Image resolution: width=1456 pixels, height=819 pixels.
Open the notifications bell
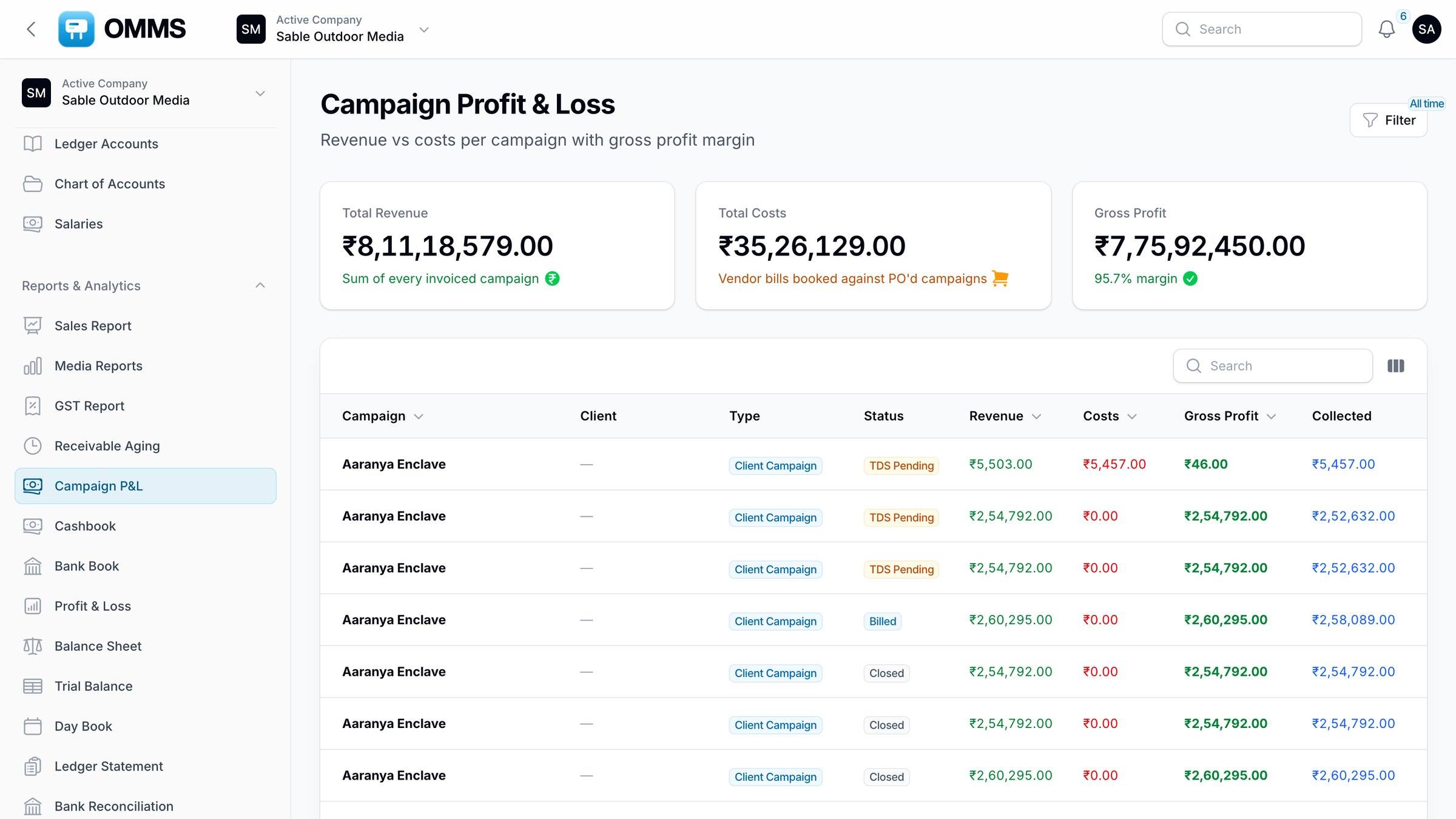1387,29
